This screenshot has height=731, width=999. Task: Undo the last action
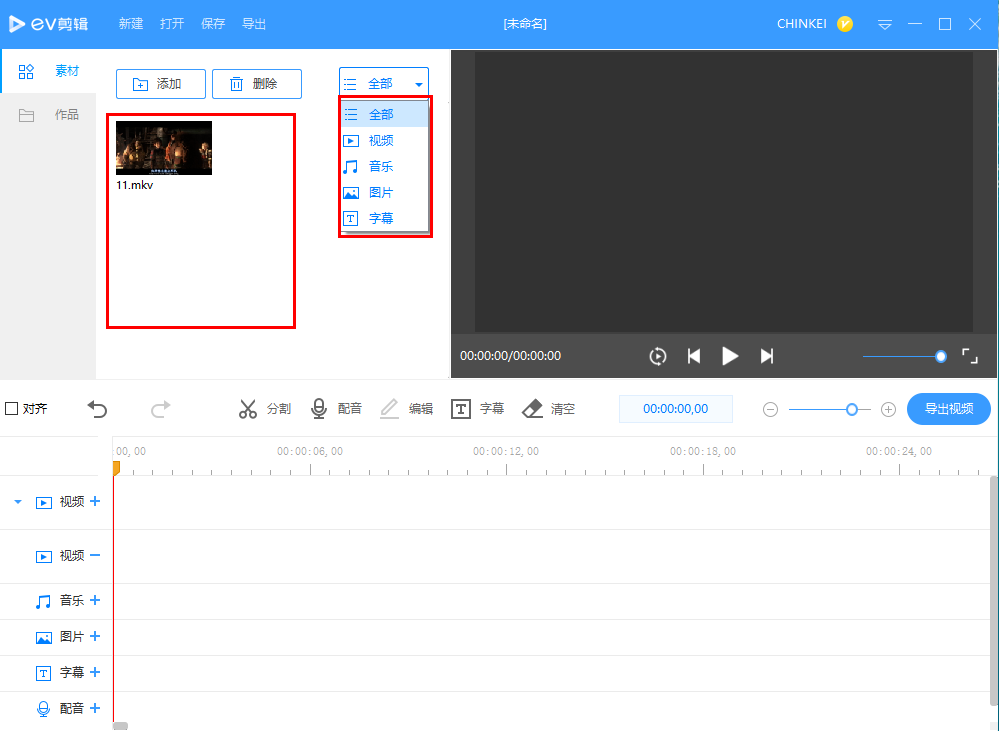(97, 409)
